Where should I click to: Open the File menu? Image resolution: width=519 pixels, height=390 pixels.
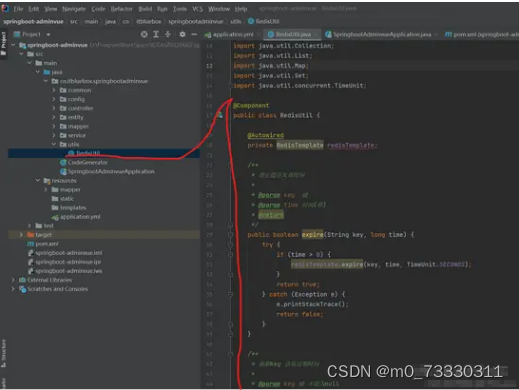pos(18,9)
